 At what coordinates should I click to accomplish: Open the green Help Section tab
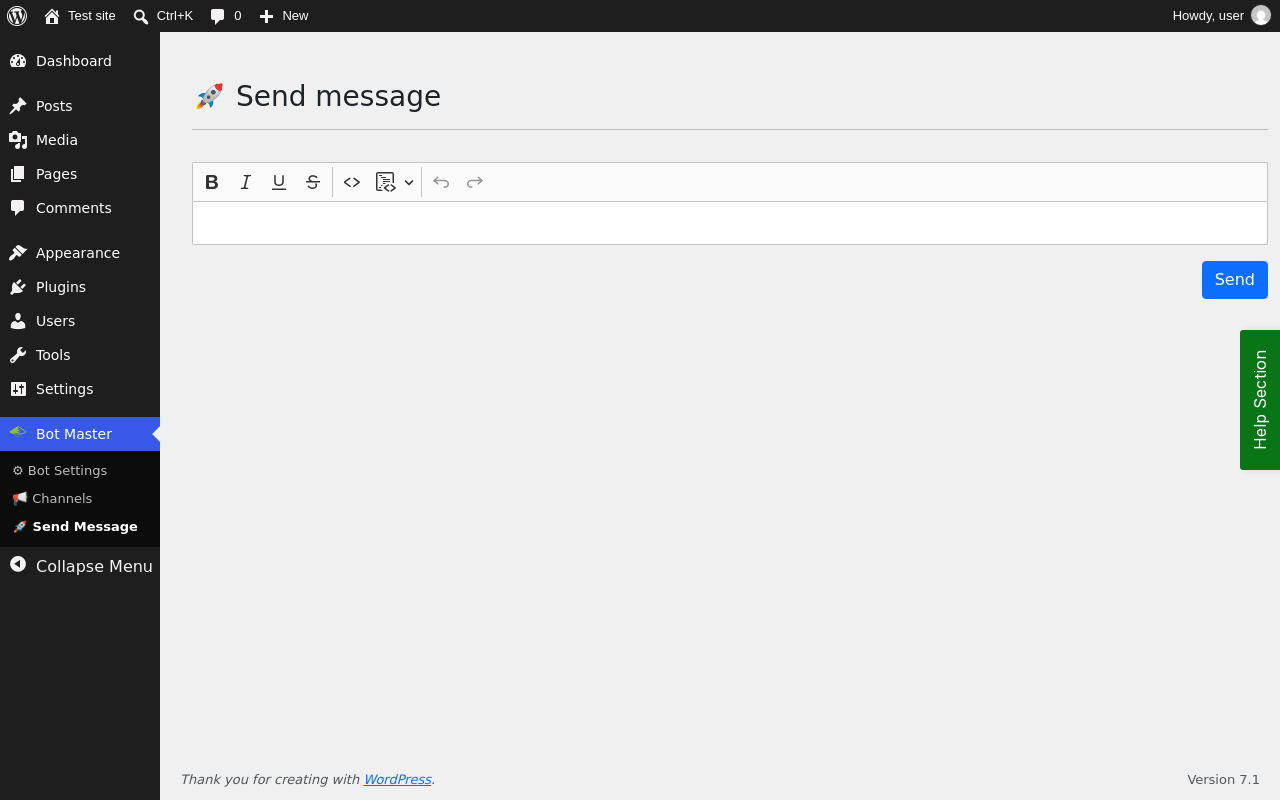coord(1260,400)
